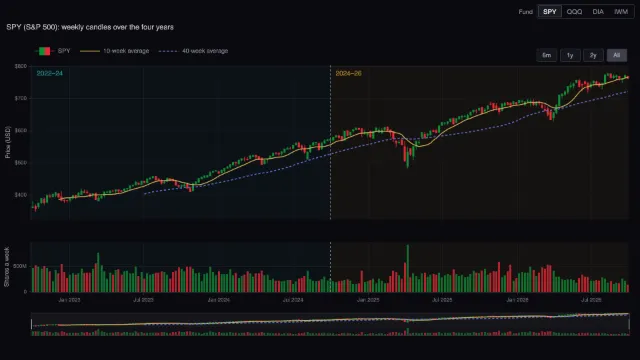Click the range slider left handle

click(31, 324)
